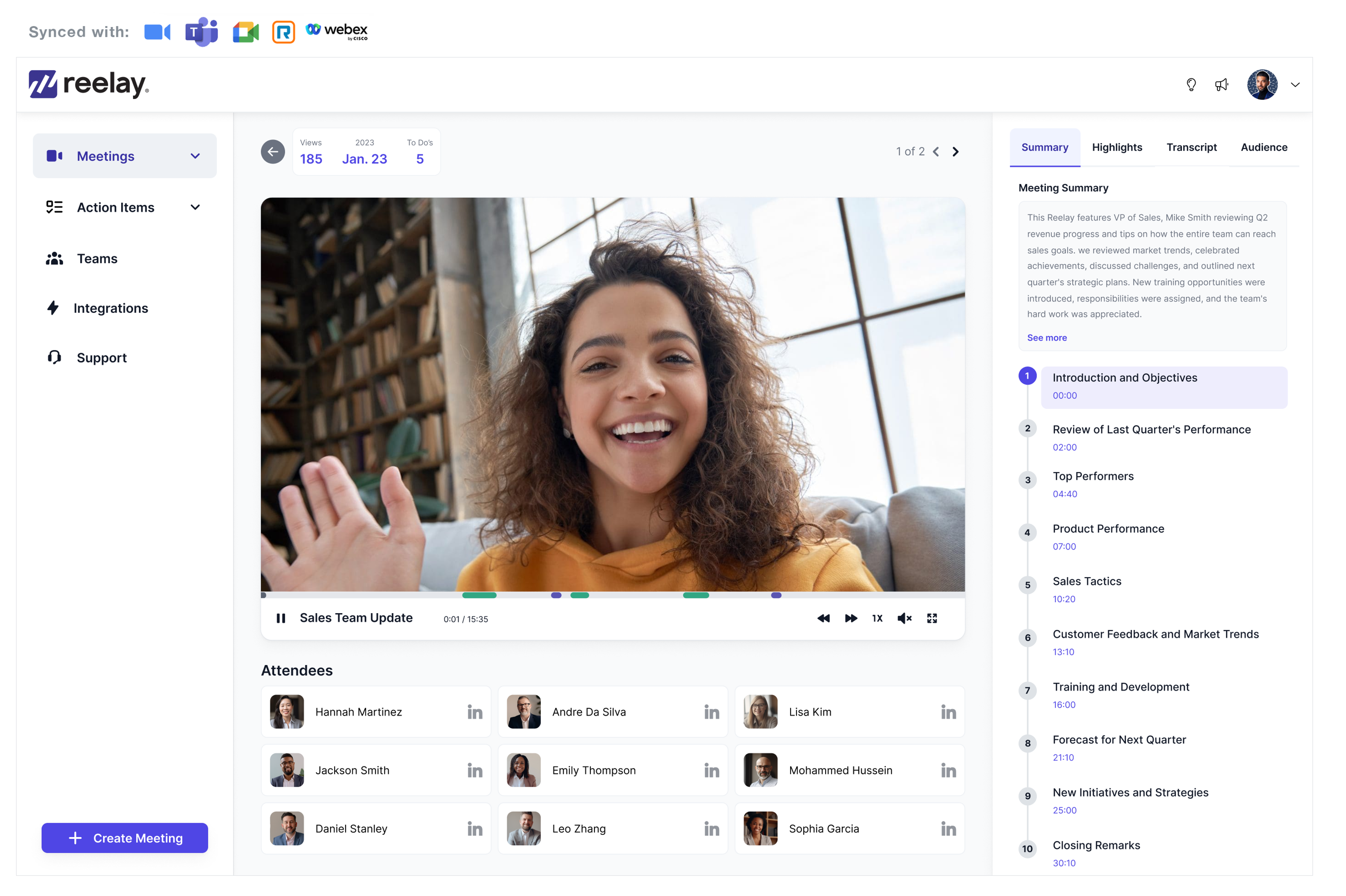Click first green segment on video timeline
This screenshot has width=1346, height=896.
coord(479,596)
